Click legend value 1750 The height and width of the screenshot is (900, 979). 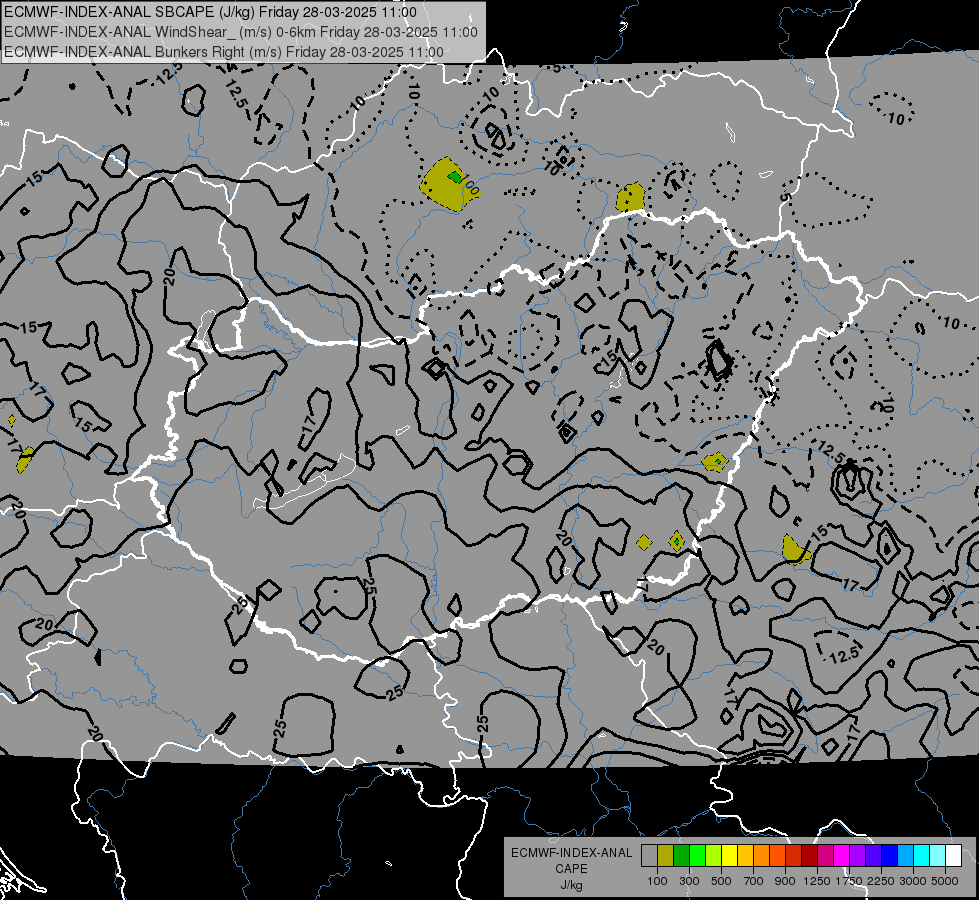849,881
